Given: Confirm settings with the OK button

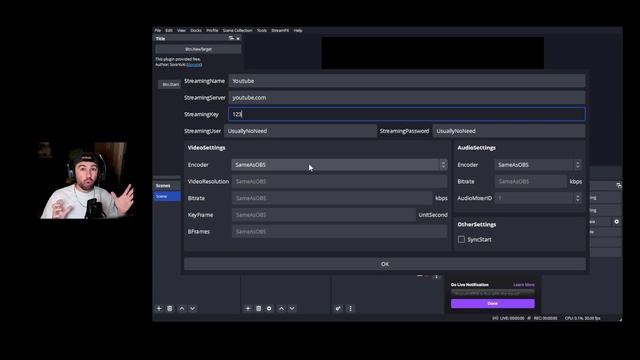Looking at the screenshot, I should [384, 264].
